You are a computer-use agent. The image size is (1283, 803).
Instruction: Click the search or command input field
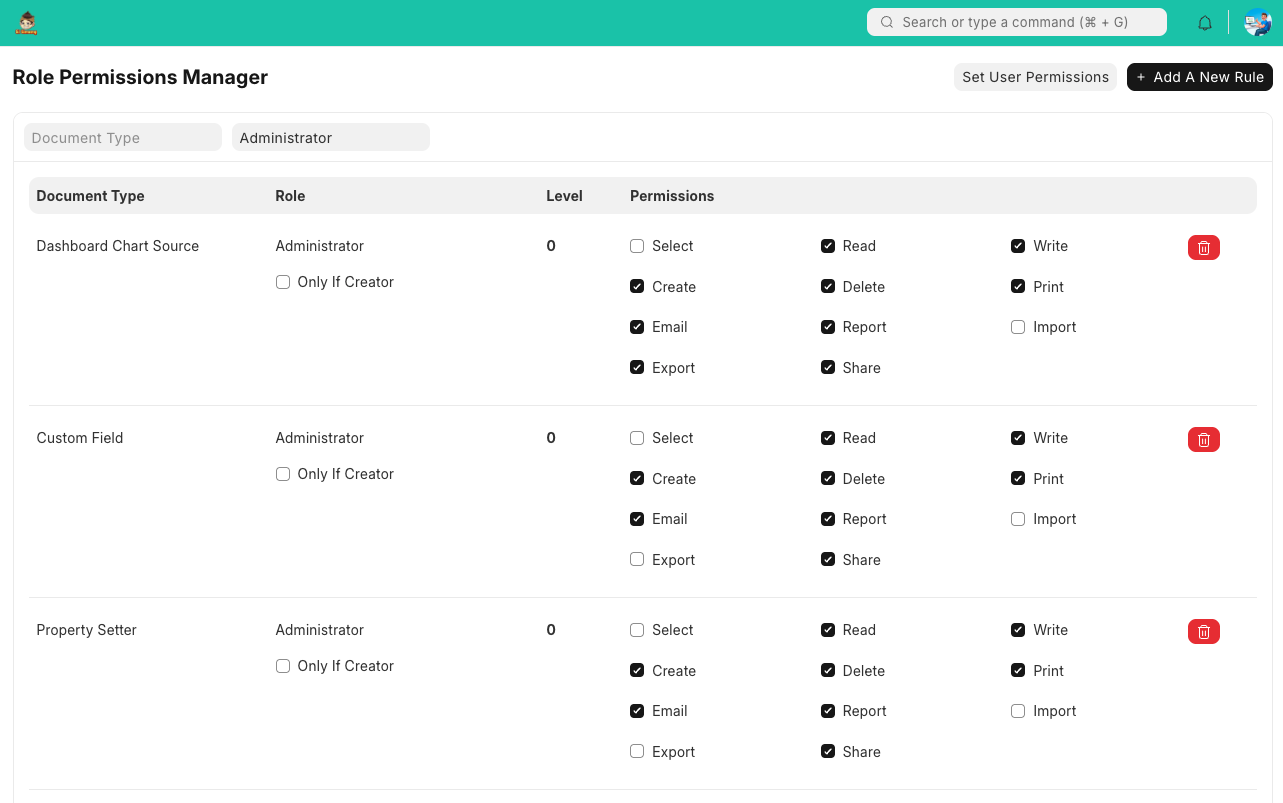point(1016,21)
